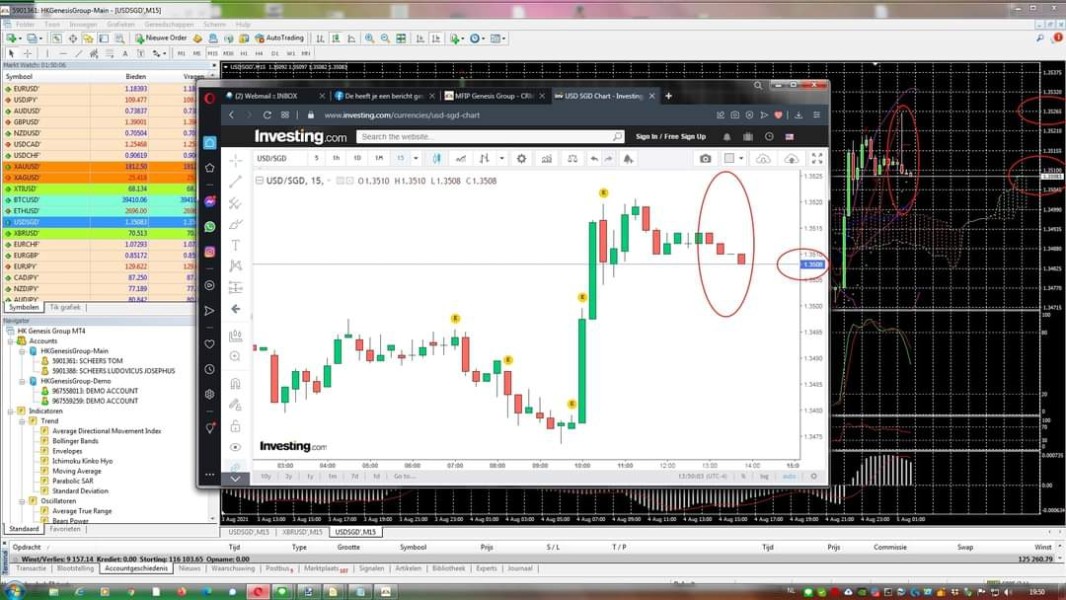Select Bollinger Bands in the Navigator tree

tap(75, 441)
